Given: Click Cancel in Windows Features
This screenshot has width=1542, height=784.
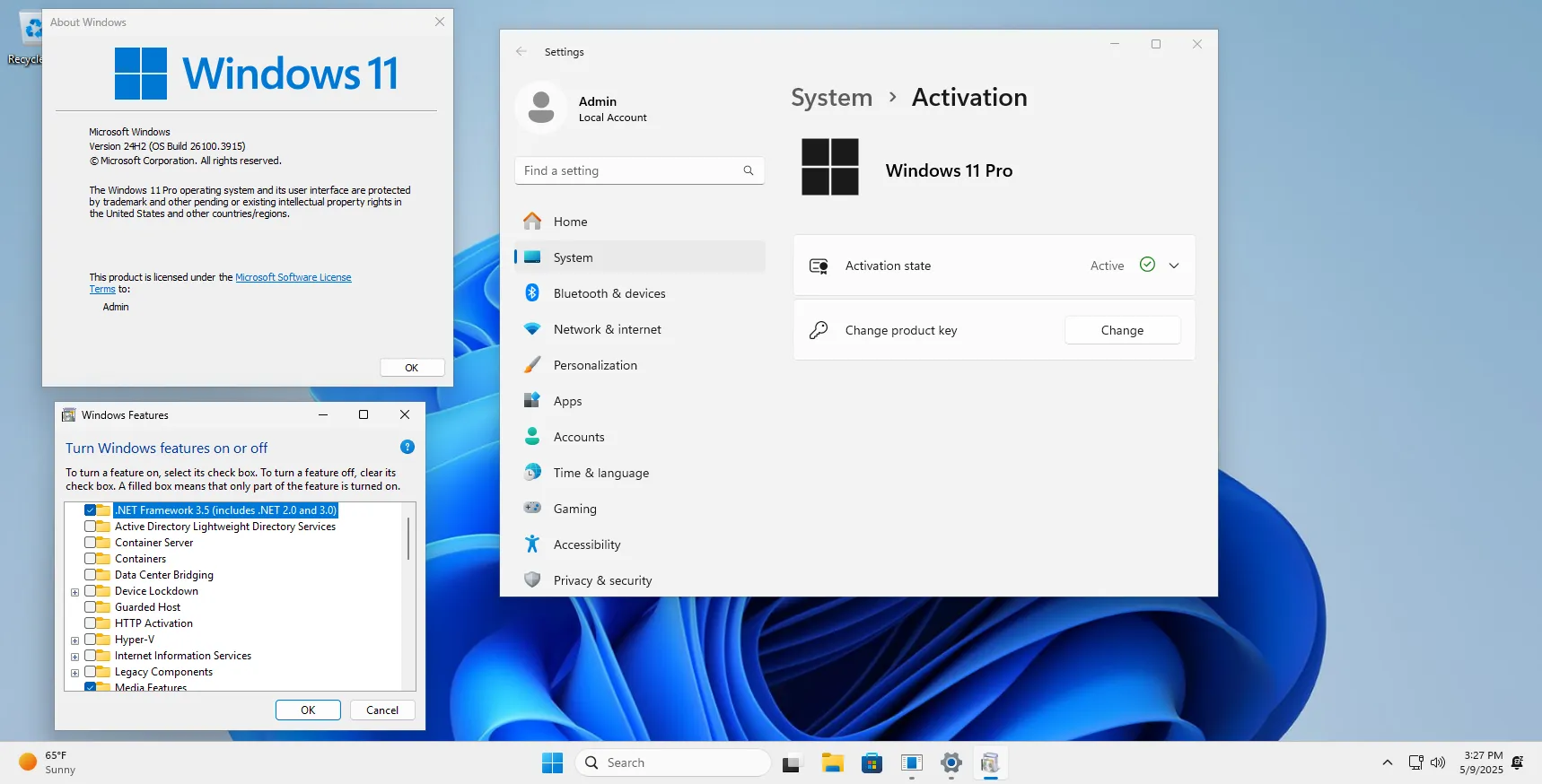Looking at the screenshot, I should tap(382, 710).
